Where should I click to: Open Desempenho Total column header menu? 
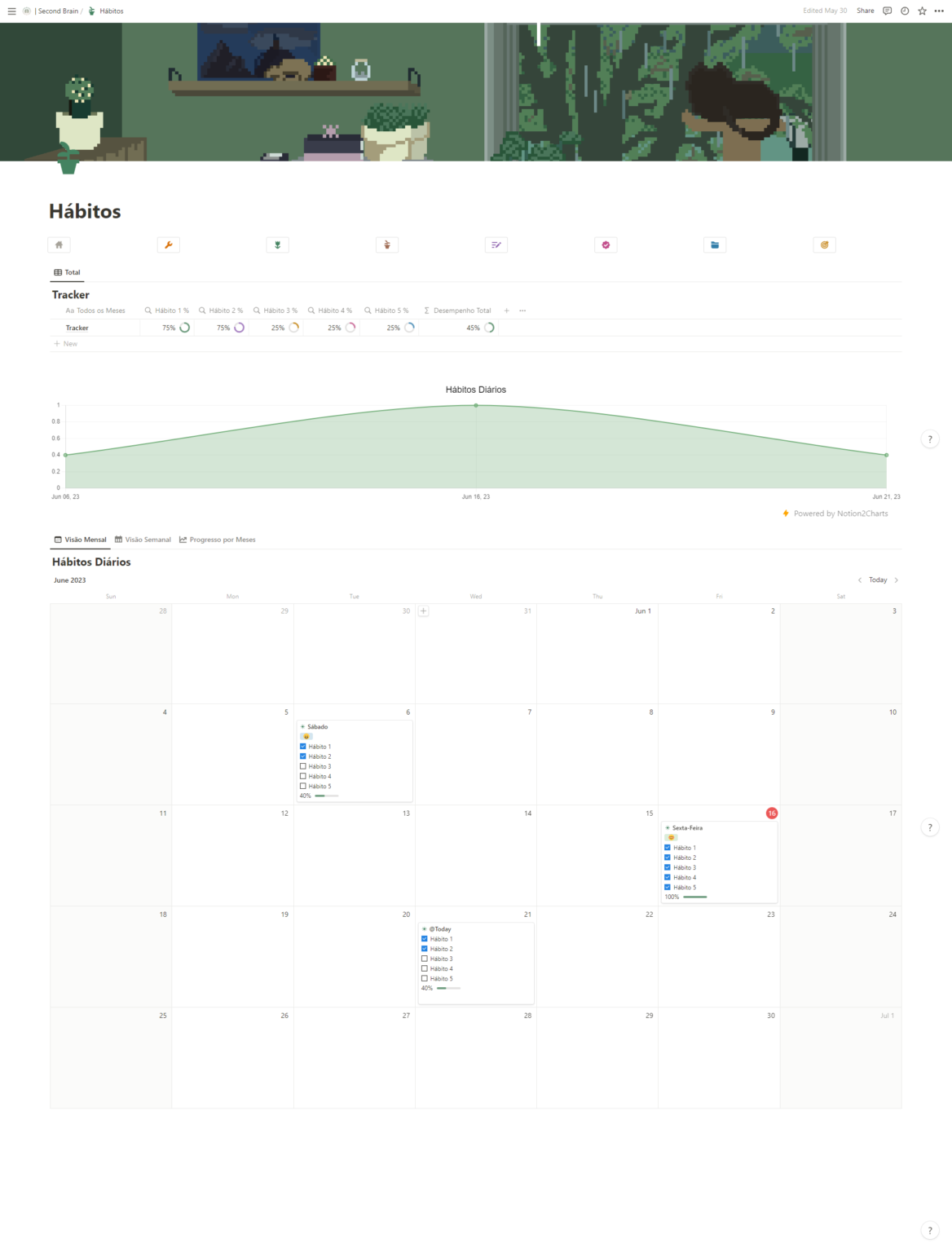point(457,311)
